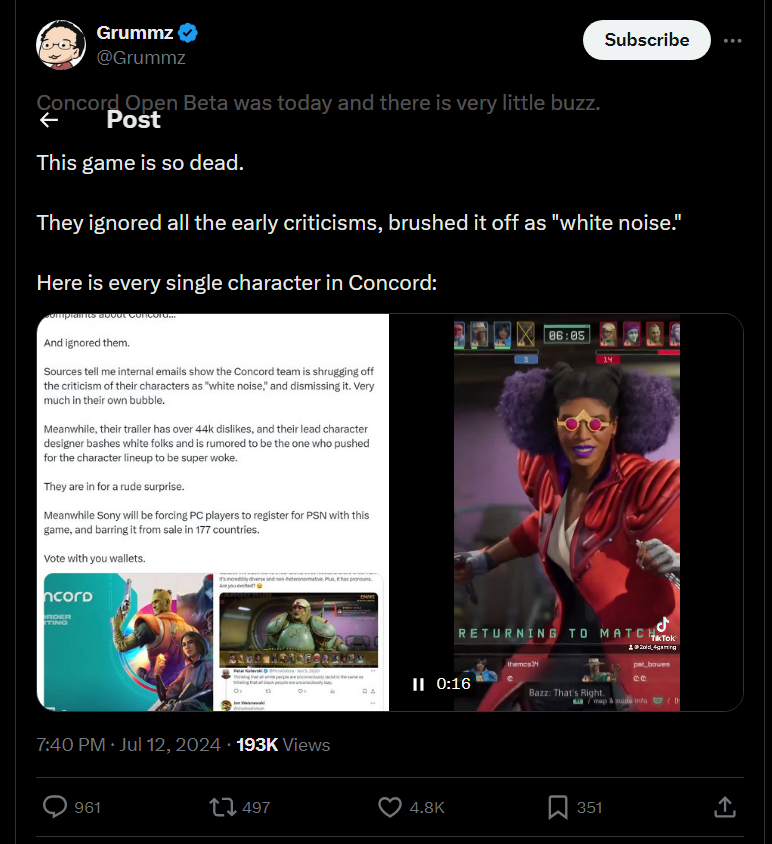Open the three-dot more options menu
772x844 pixels.
732,40
